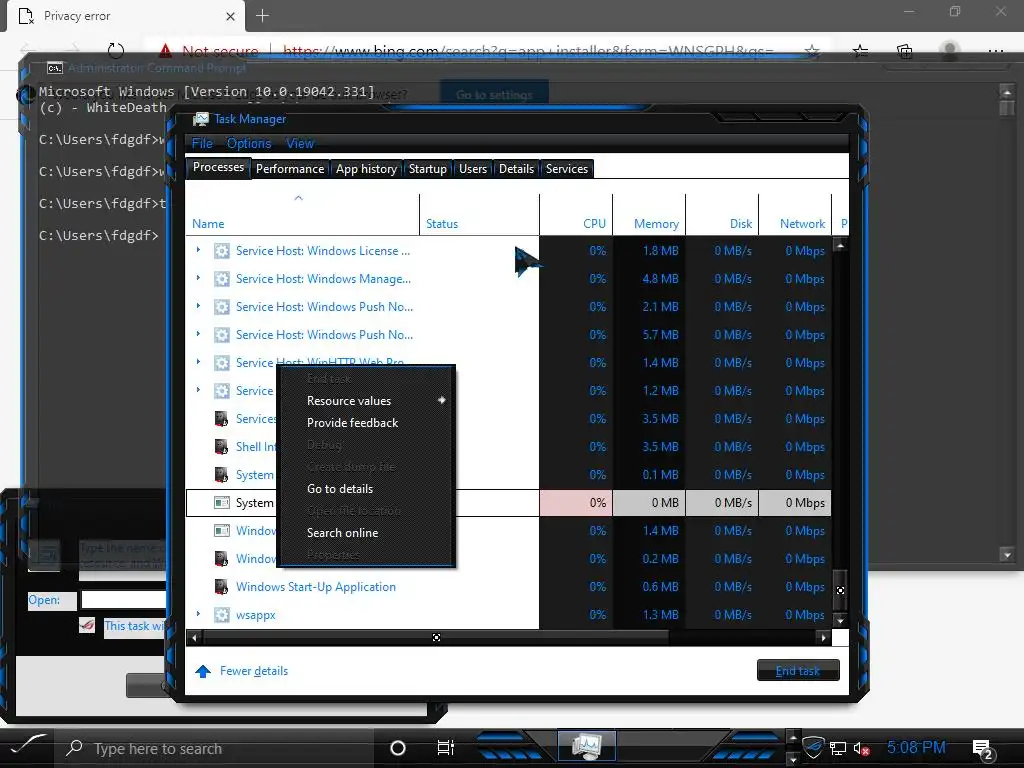Image resolution: width=1024 pixels, height=768 pixels.
Task: Click the blue Fewer details up-arrow icon
Action: pyautogui.click(x=203, y=671)
